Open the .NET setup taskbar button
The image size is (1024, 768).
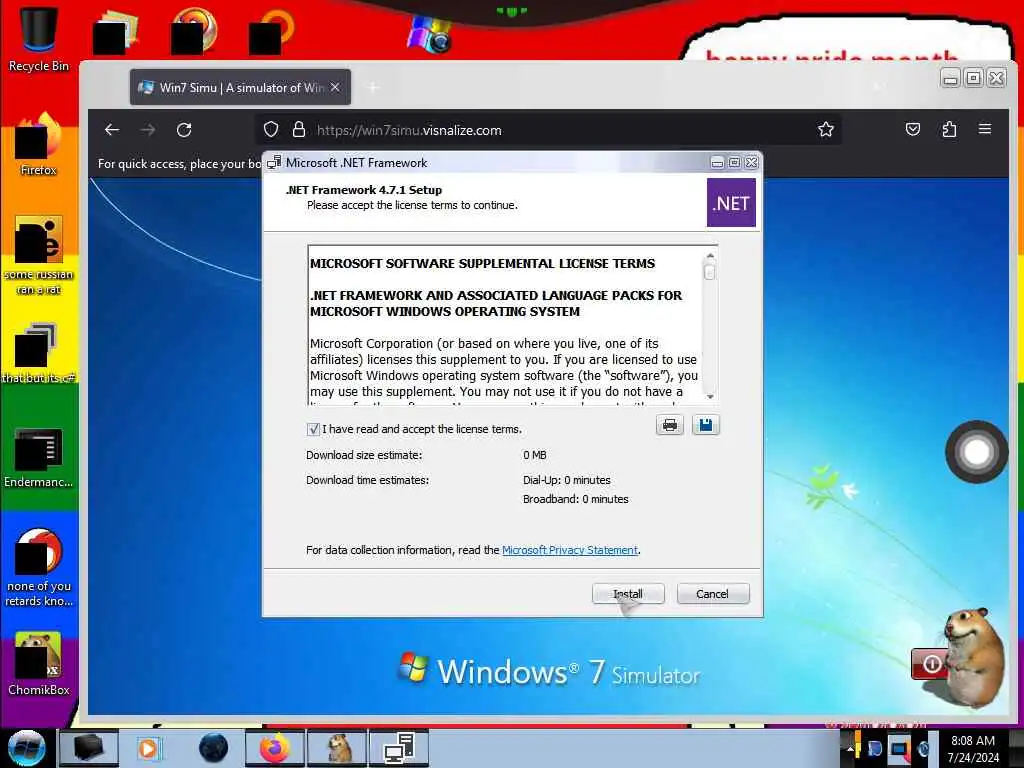(400, 748)
